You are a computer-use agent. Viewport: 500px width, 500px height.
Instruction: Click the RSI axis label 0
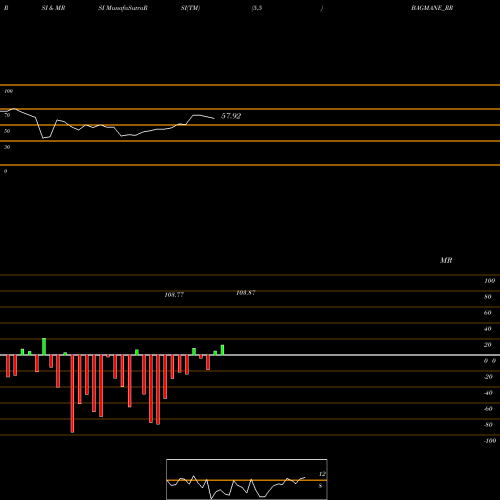pyautogui.click(x=5, y=171)
